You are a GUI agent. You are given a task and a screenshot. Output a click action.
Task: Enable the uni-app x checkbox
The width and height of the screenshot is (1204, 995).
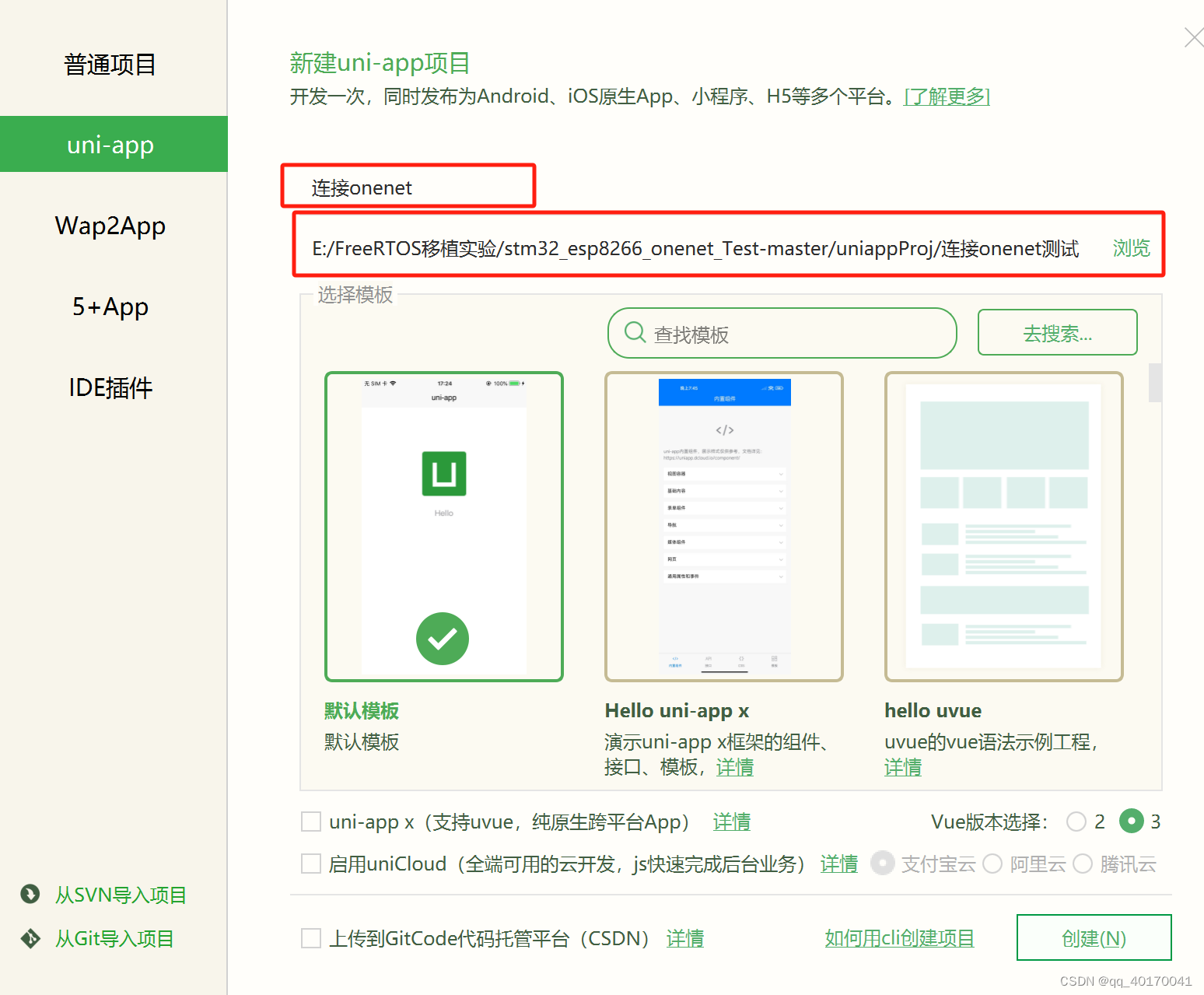311,822
